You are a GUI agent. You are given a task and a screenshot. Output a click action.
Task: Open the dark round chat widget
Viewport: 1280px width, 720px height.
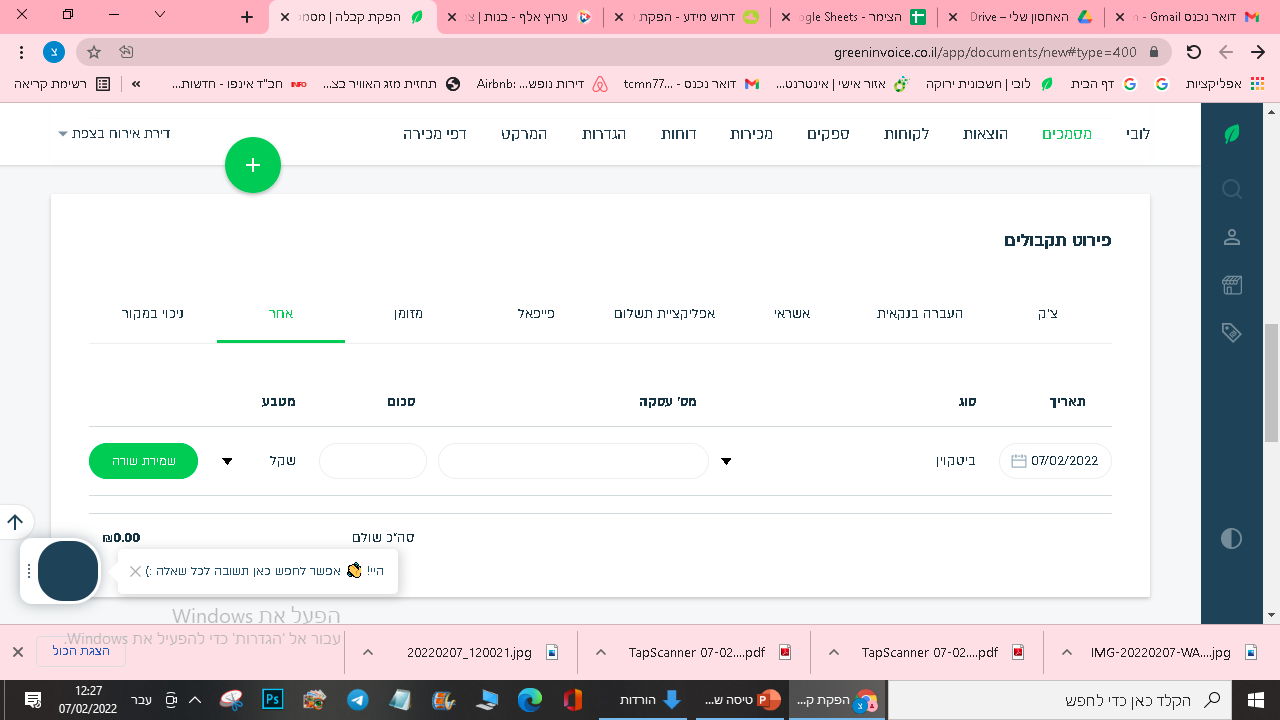tap(68, 571)
